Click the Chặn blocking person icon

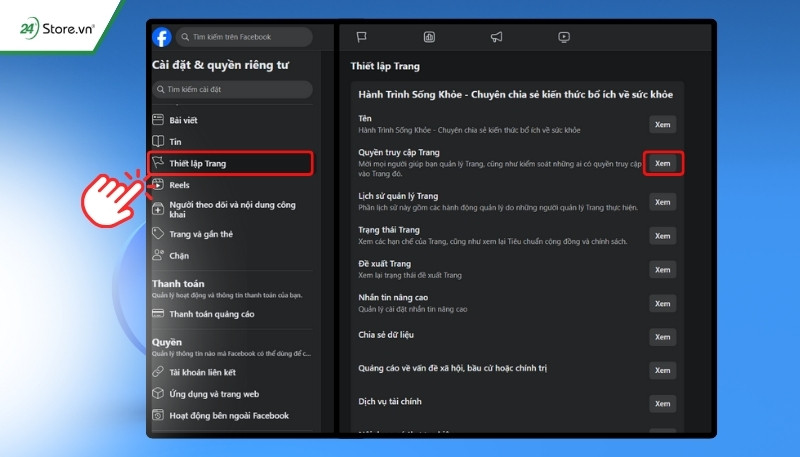pos(158,255)
